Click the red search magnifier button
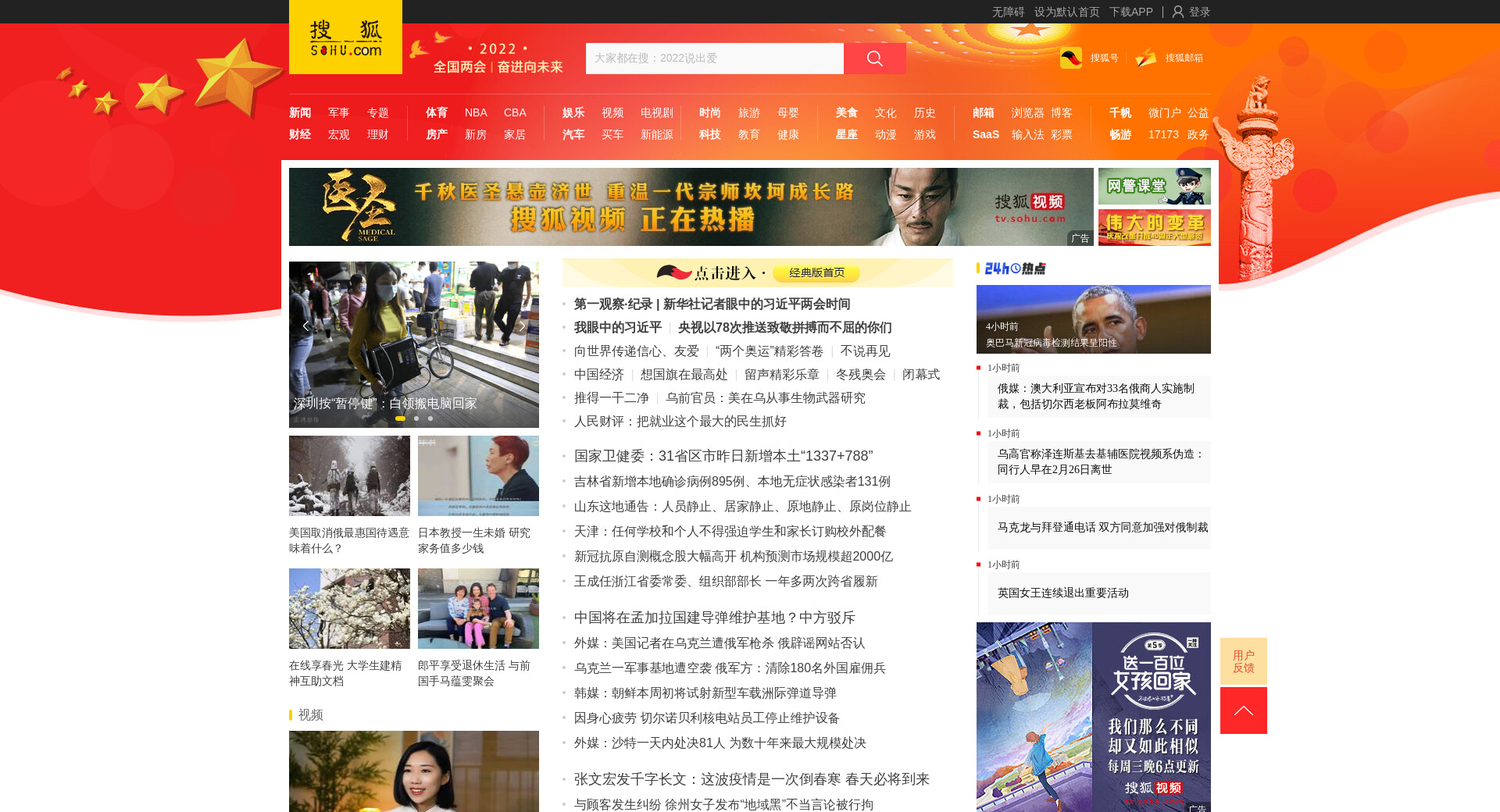 [874, 59]
